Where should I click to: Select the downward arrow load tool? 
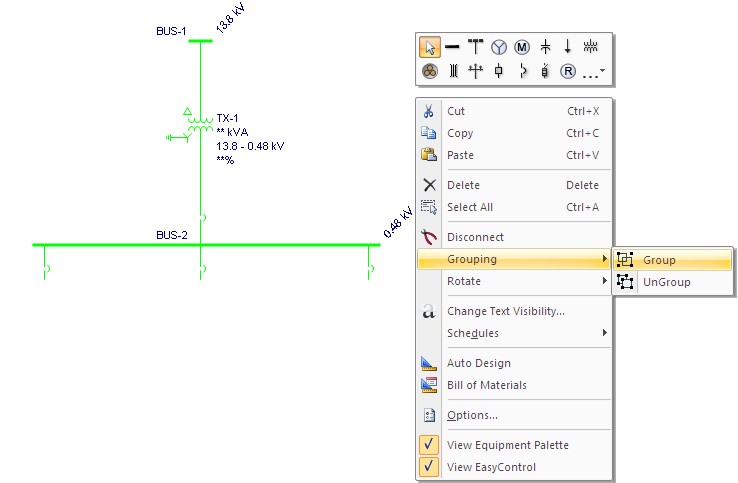[567, 47]
